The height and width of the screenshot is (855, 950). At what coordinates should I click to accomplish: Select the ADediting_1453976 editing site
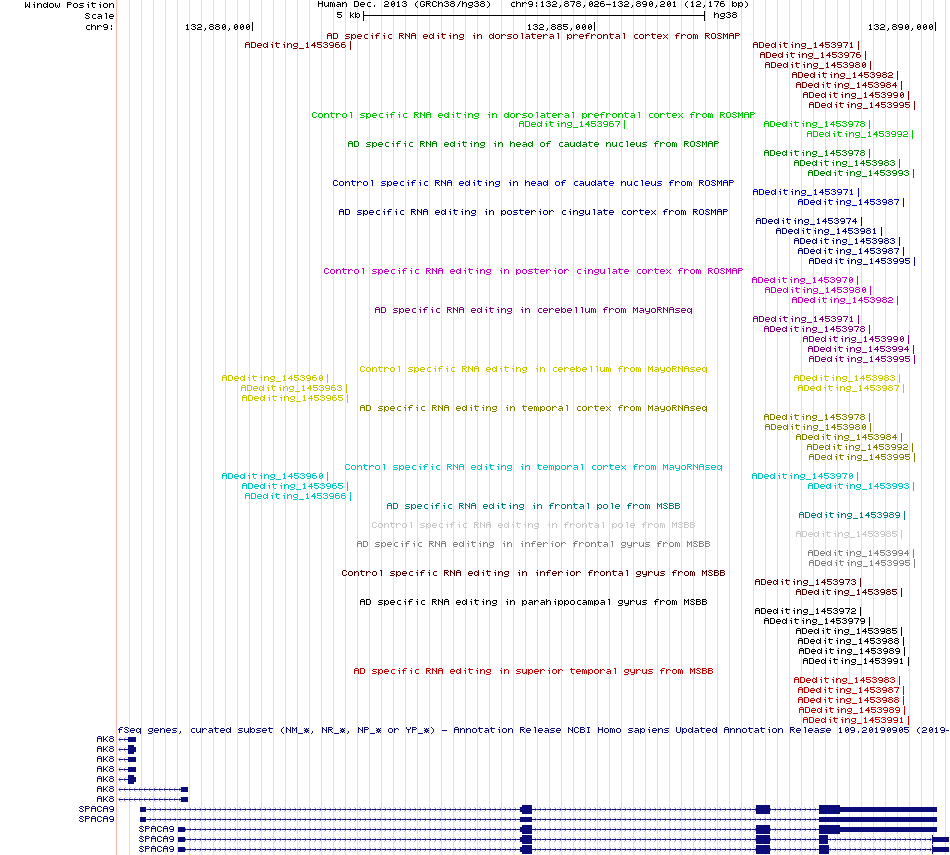(x=813, y=55)
